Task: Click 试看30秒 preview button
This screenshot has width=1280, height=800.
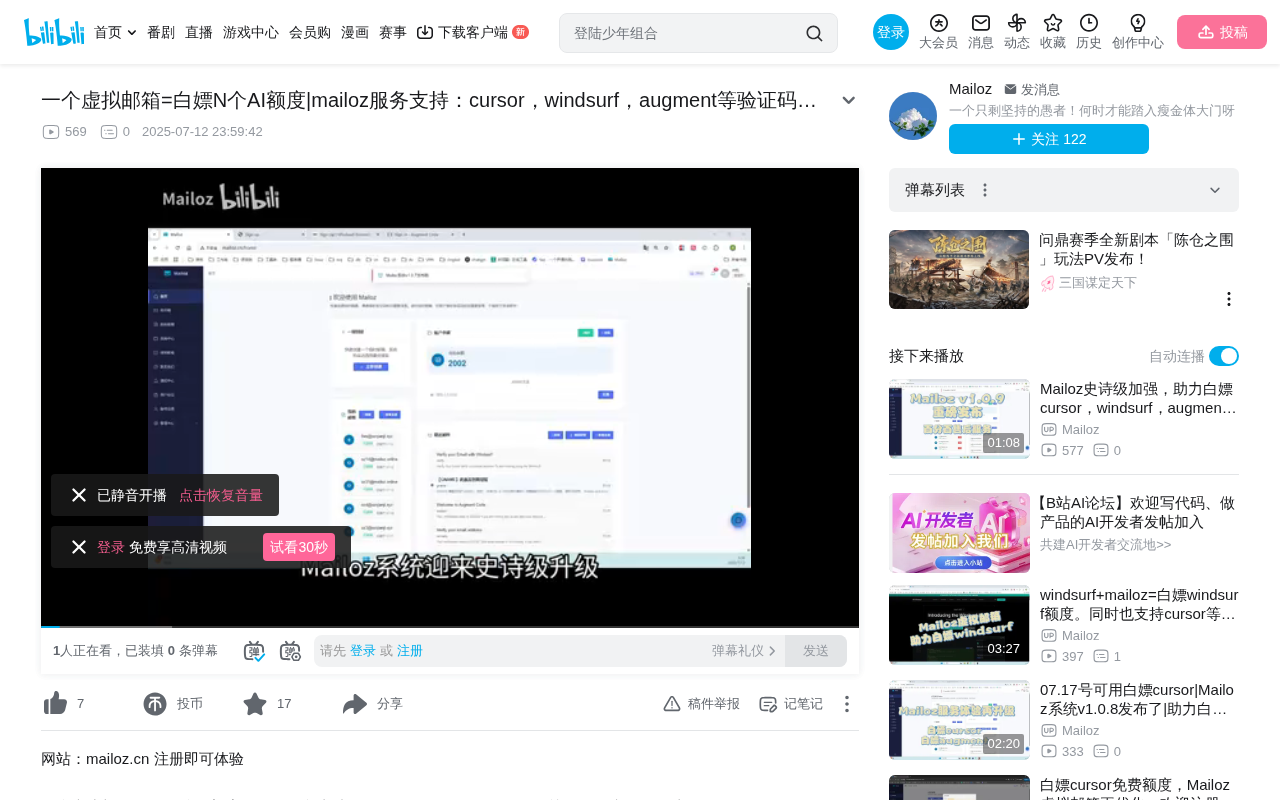Action: pos(299,547)
